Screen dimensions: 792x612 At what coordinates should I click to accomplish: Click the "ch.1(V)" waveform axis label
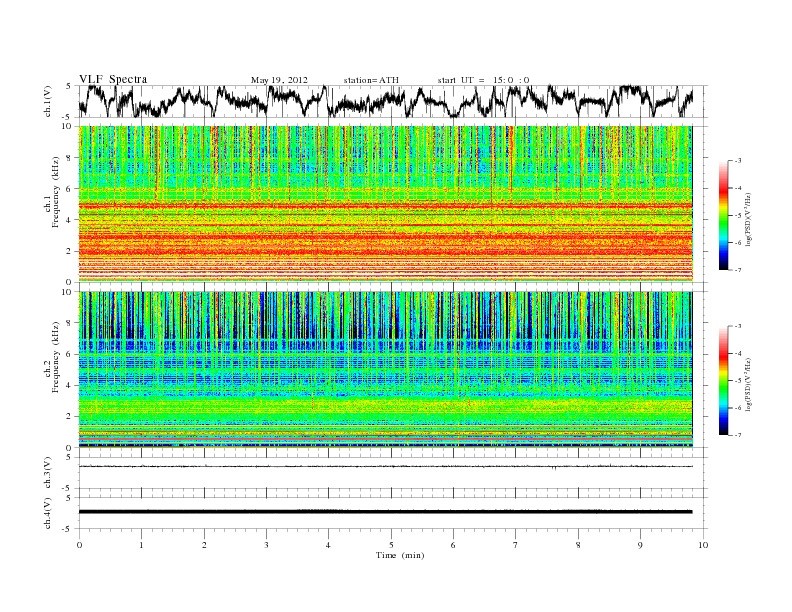click(48, 101)
